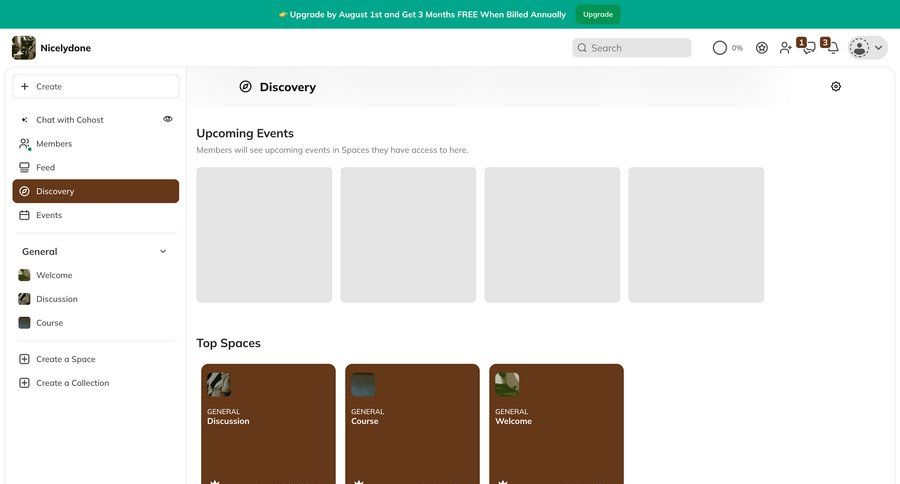Image resolution: width=900 pixels, height=484 pixels.
Task: Click the General section title
Action: [40, 251]
